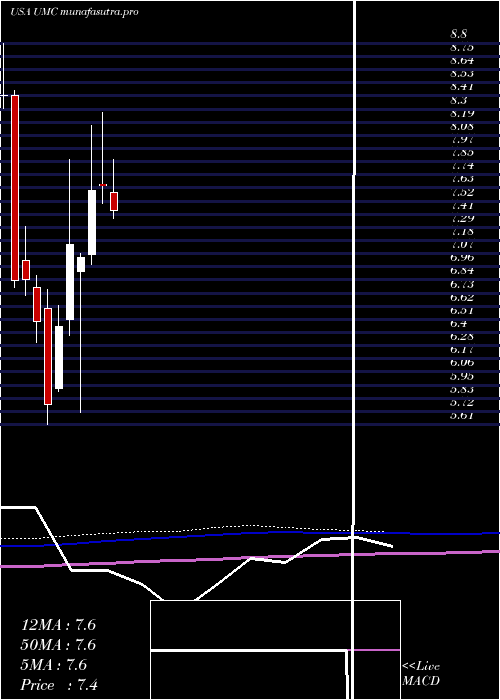Click the "12MA : 7.6" readout
The width and height of the screenshot is (500, 700).
pos(58,625)
